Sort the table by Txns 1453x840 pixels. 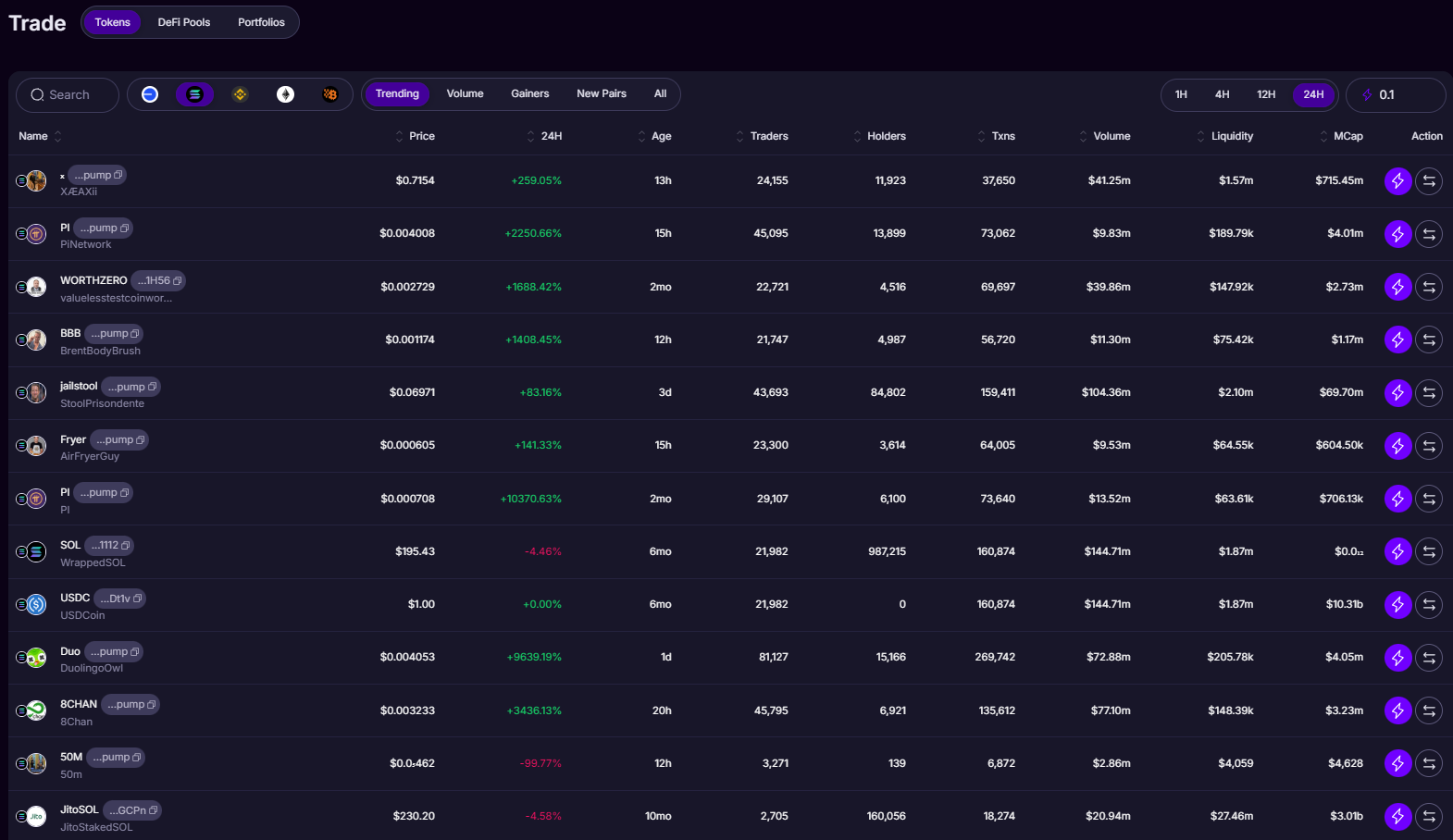point(996,136)
